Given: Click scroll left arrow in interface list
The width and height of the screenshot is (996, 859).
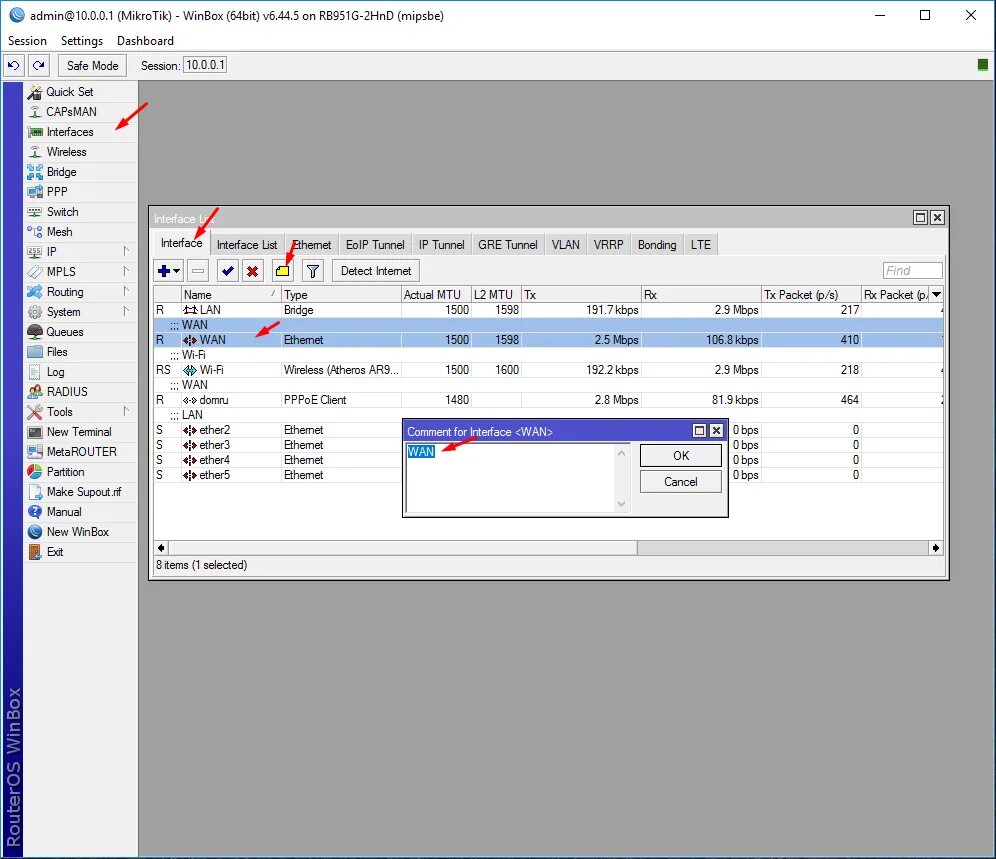Looking at the screenshot, I should 161,548.
